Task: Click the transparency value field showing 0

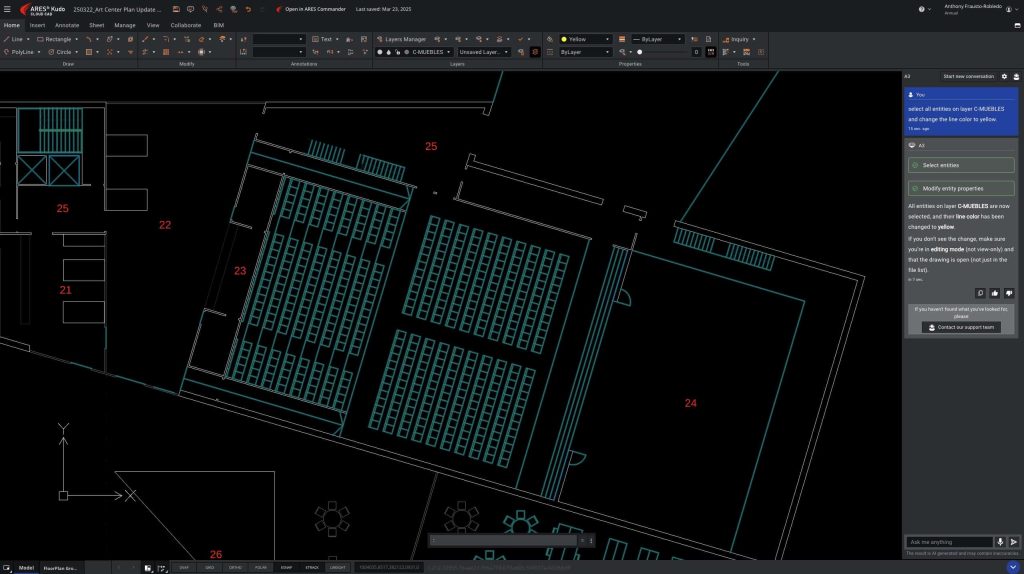Action: (x=695, y=52)
